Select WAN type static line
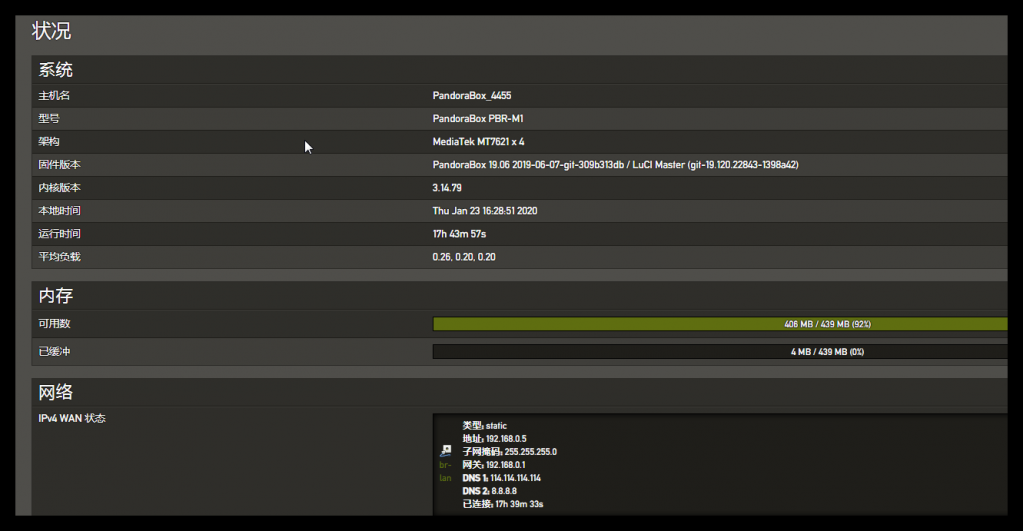The width and height of the screenshot is (1023, 531). click(x=485, y=425)
